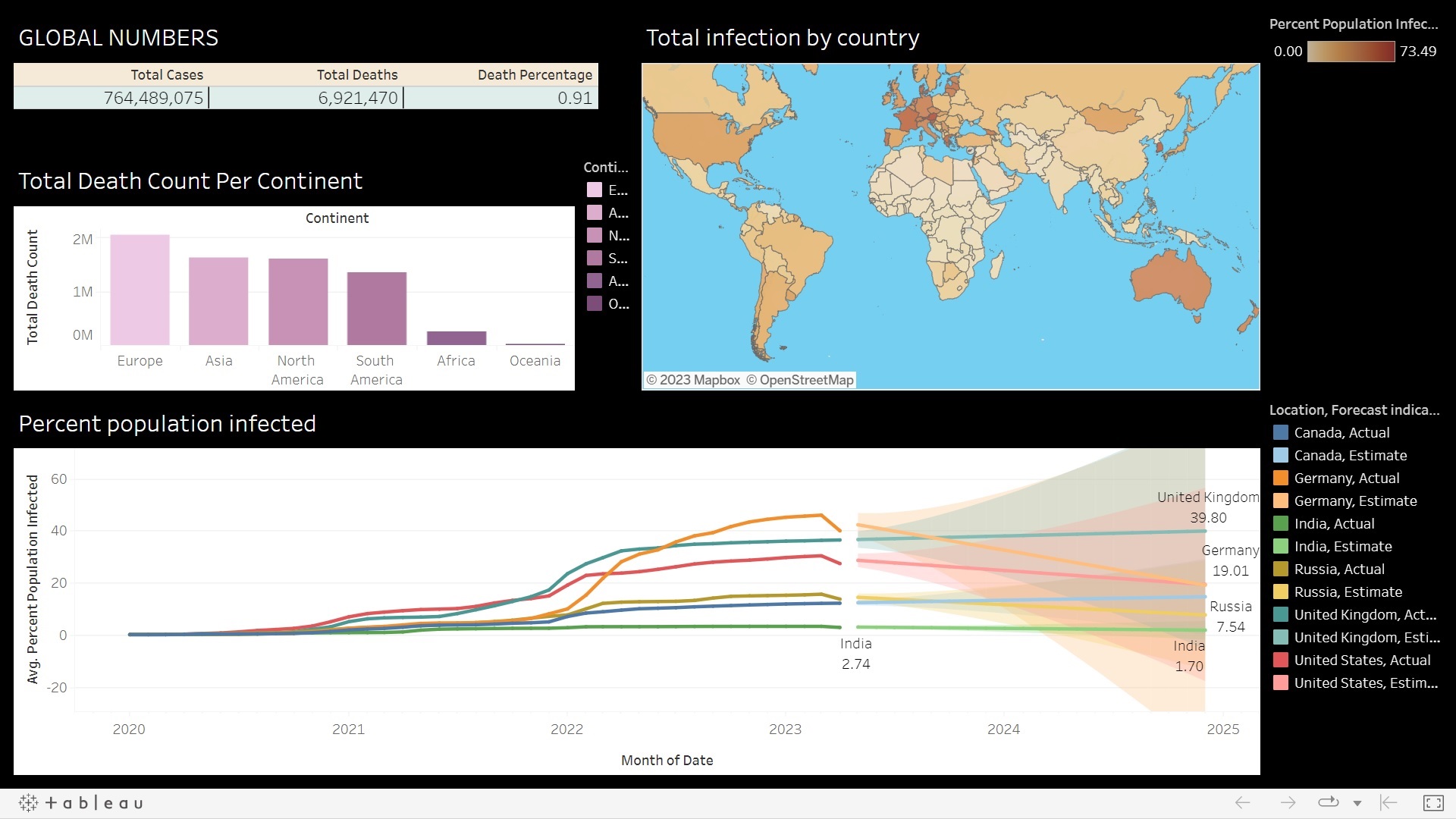Click the Total Cases header cell
The height and width of the screenshot is (819, 1456).
[167, 75]
